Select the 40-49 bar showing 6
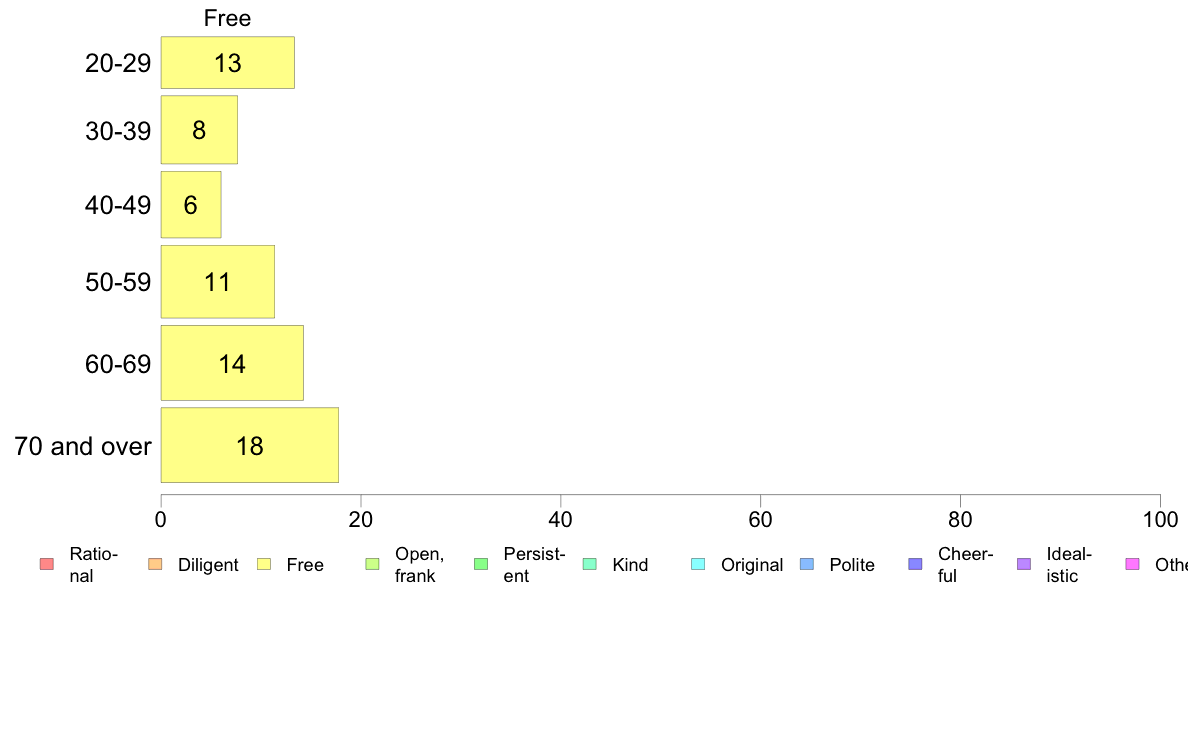This screenshot has width=1188, height=736. pyautogui.click(x=191, y=205)
